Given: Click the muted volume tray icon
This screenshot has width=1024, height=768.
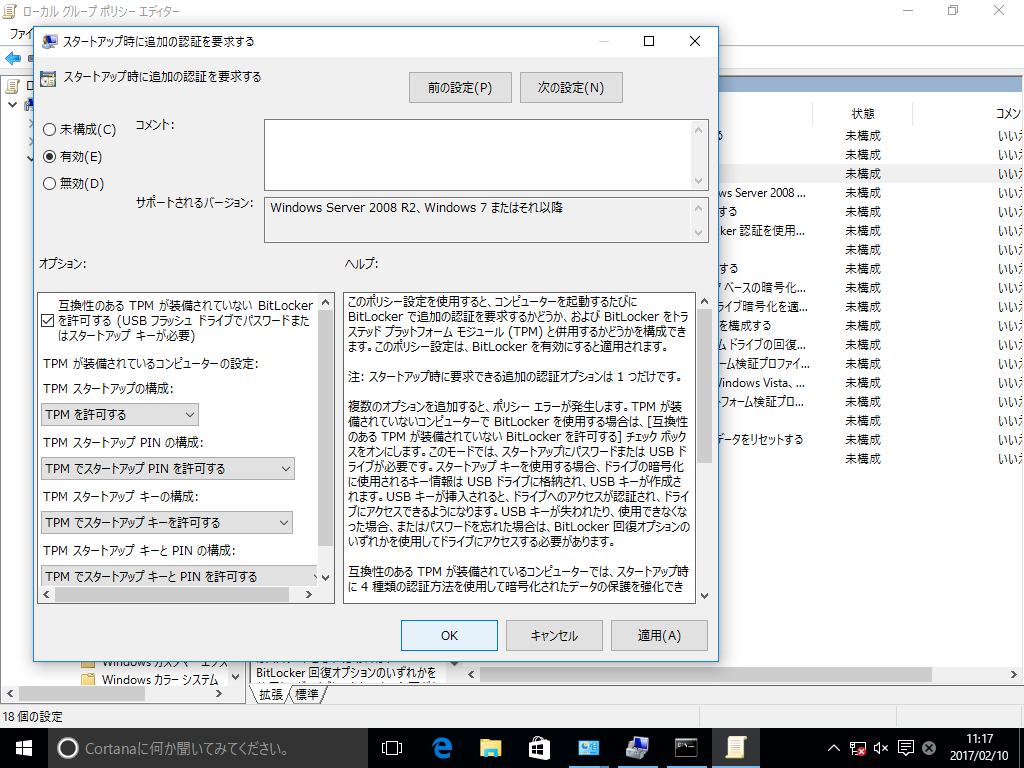Looking at the screenshot, I should click(x=881, y=748).
